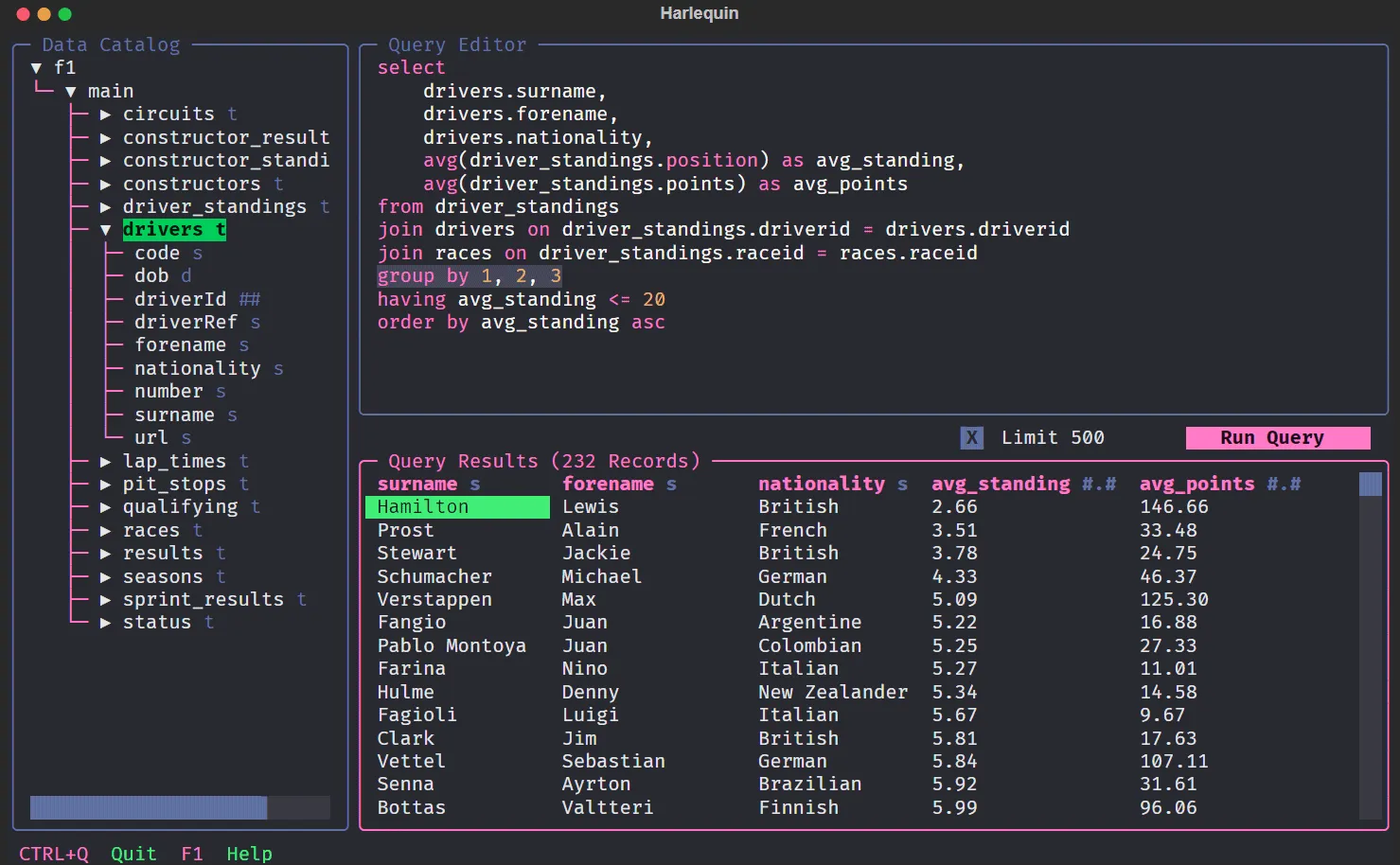Collapse the drivers table columns
This screenshot has width=1400, height=865.
(x=106, y=229)
